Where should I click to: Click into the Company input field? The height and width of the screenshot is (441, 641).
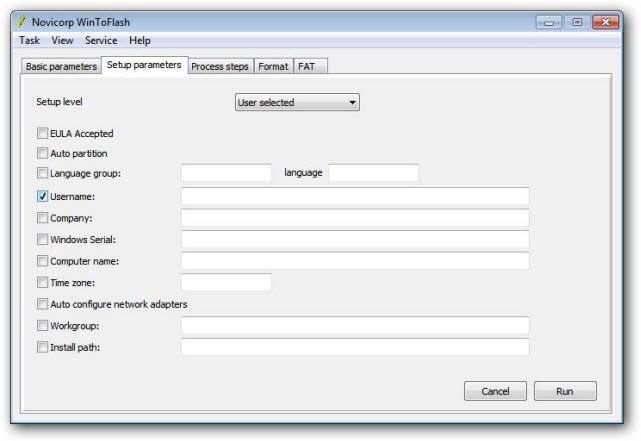click(x=355, y=218)
